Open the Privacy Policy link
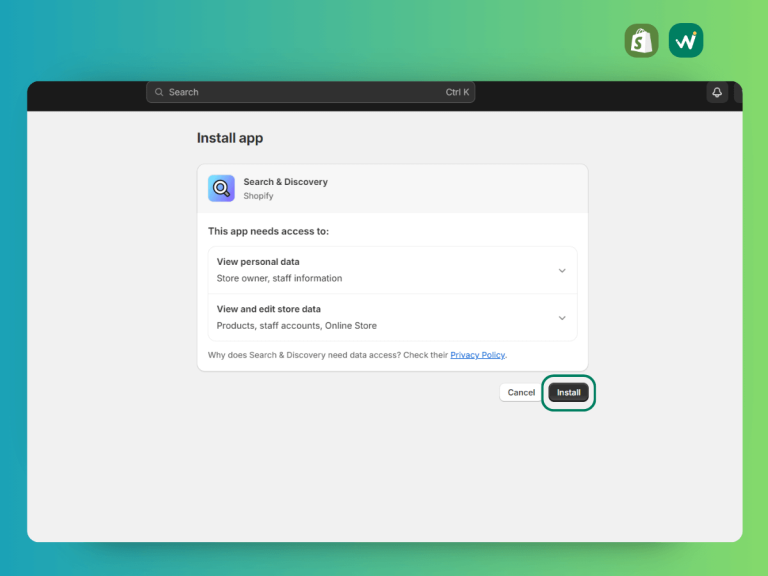The height and width of the screenshot is (576, 768). click(x=478, y=355)
